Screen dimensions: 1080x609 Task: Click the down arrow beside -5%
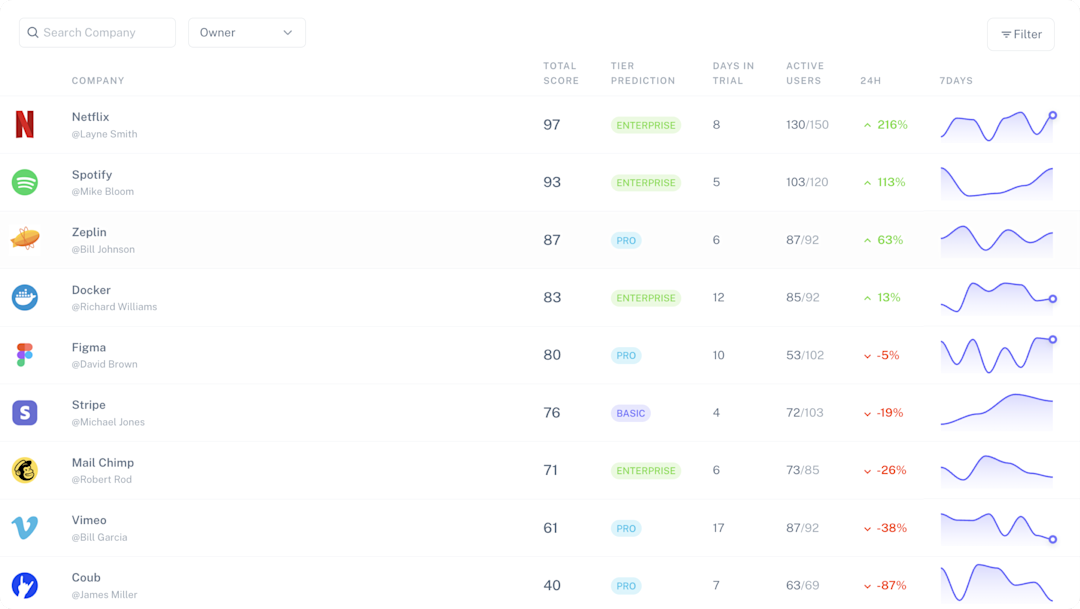867,356
